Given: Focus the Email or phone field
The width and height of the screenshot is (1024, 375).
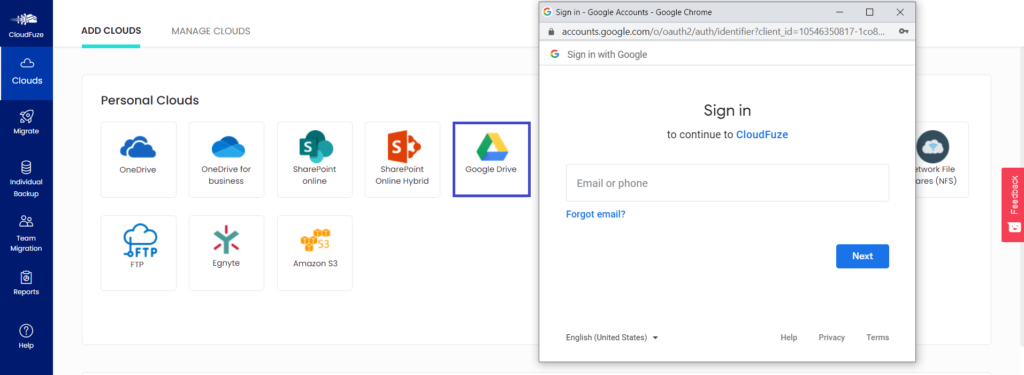Looking at the screenshot, I should (x=727, y=183).
